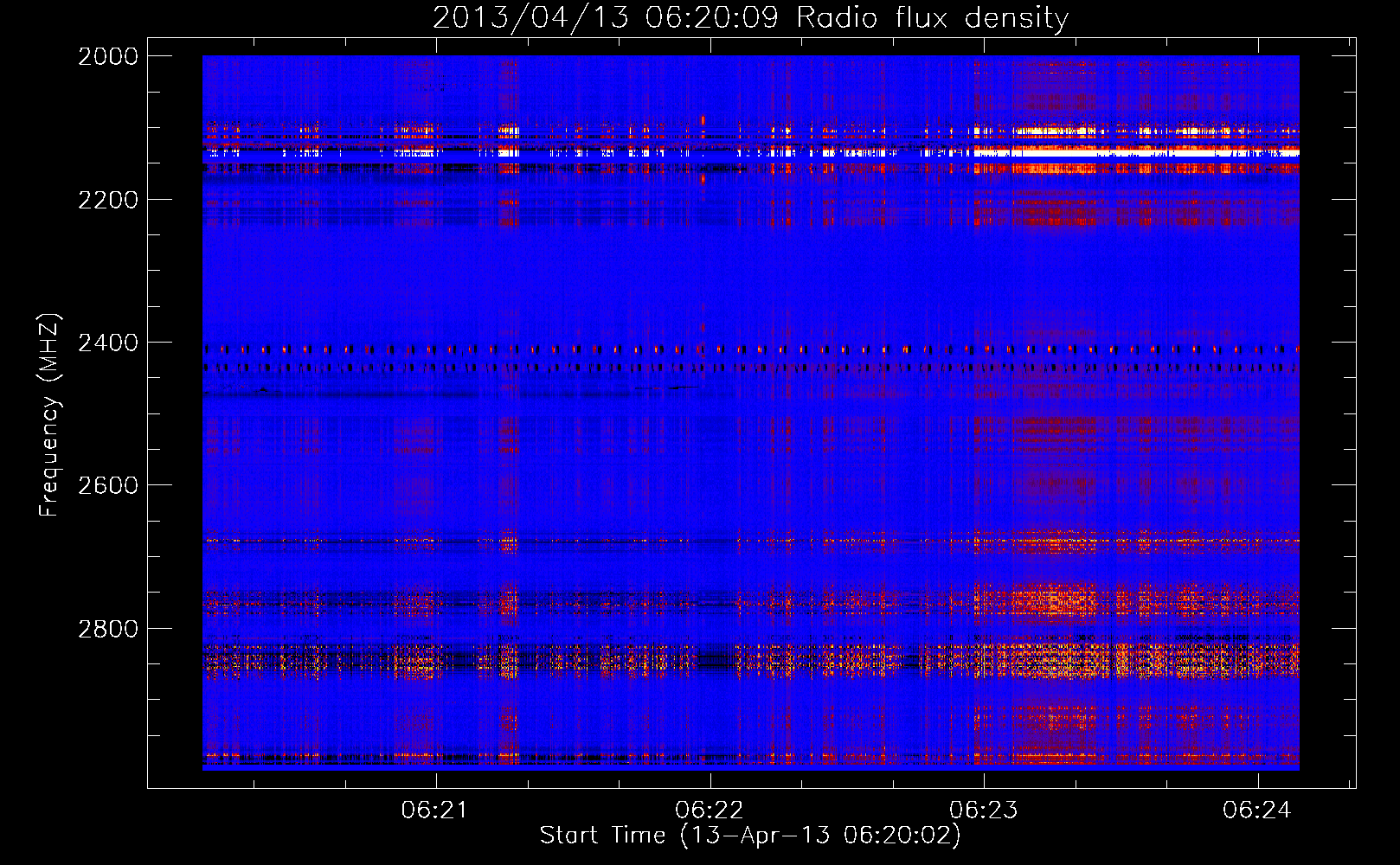Click the plot title '2013/04/13 06:20:09 Radio flux density'

750,18
